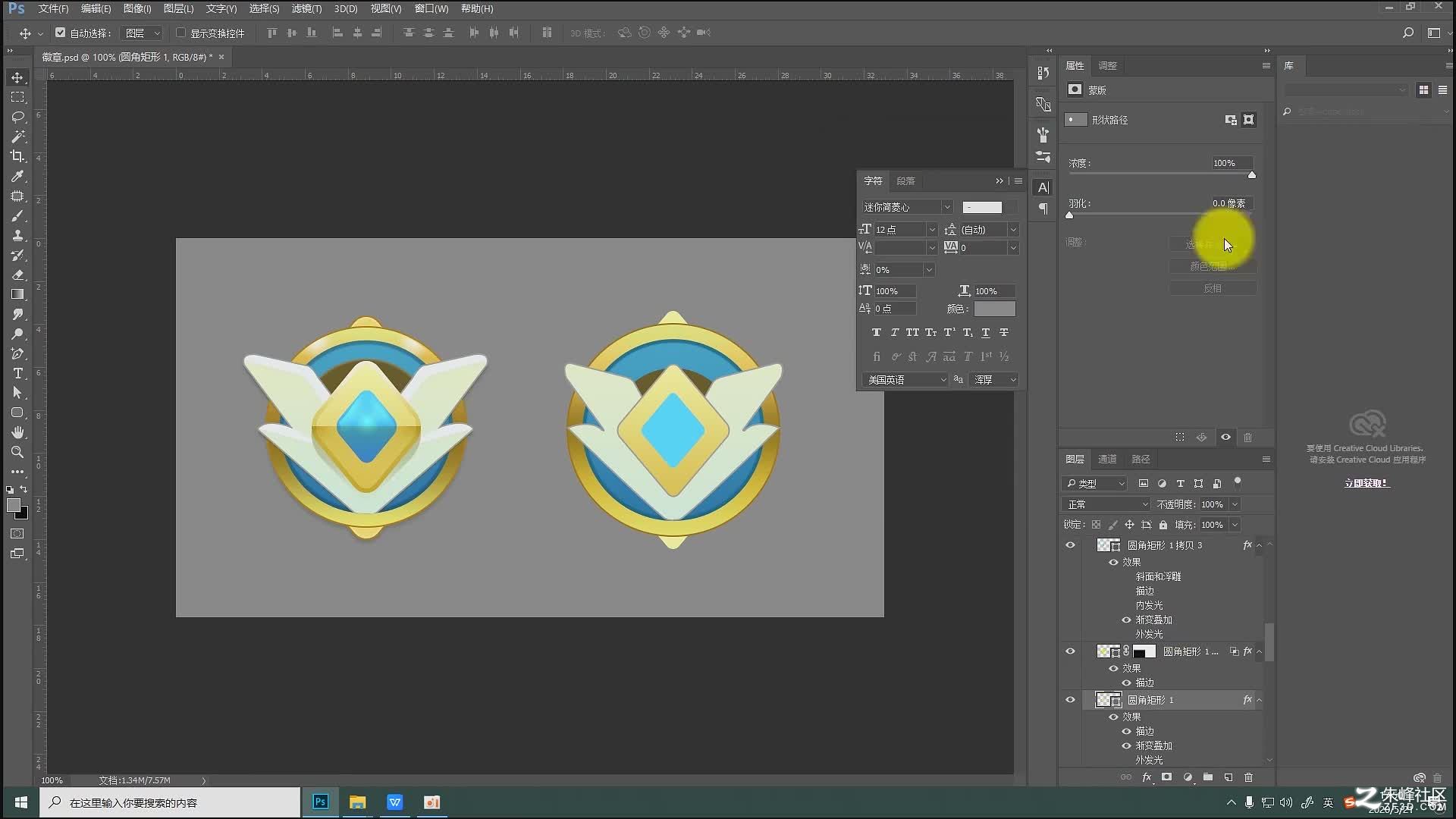The height and width of the screenshot is (819, 1456).
Task: Click the 浓度 density slider handle
Action: 1252,175
